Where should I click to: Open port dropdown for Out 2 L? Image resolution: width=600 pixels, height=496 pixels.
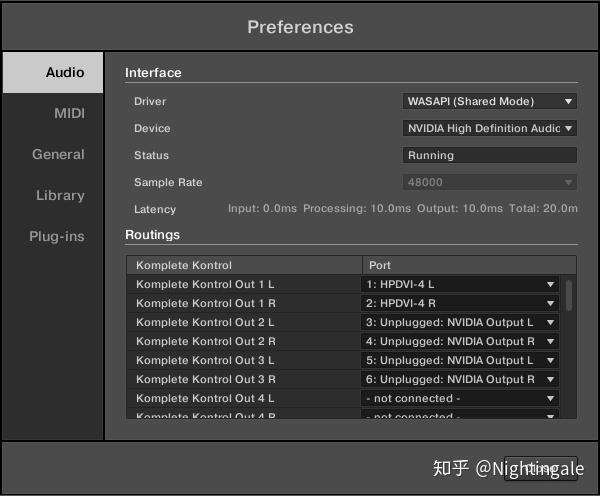(x=459, y=322)
